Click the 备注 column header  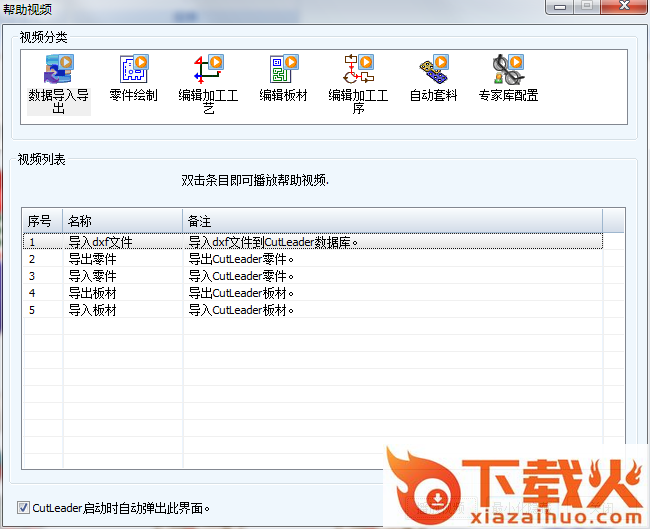(392, 220)
